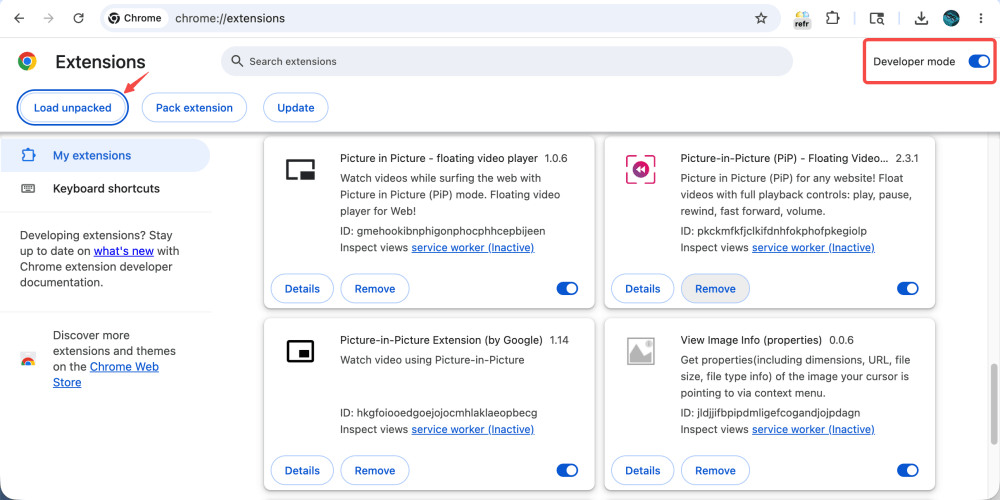Disable Picture-in-Picture Extension (by Google)
Screen dimensions: 1000x500
[567, 471]
